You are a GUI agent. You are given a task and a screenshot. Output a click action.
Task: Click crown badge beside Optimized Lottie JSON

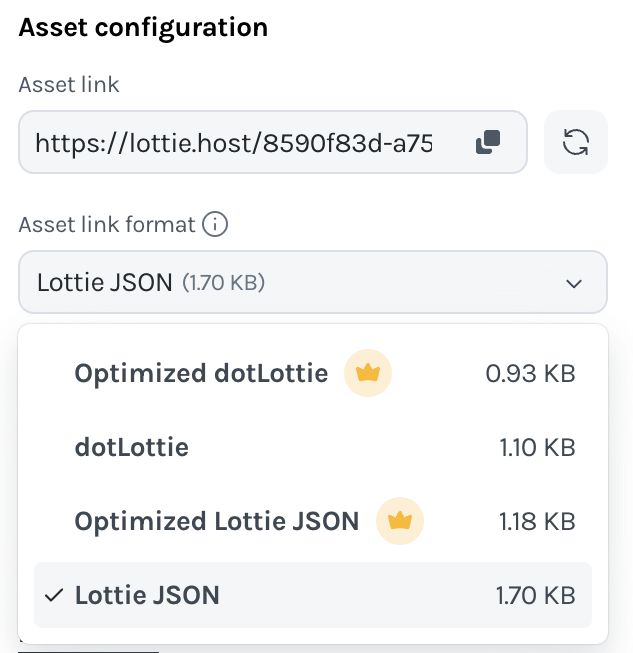400,521
